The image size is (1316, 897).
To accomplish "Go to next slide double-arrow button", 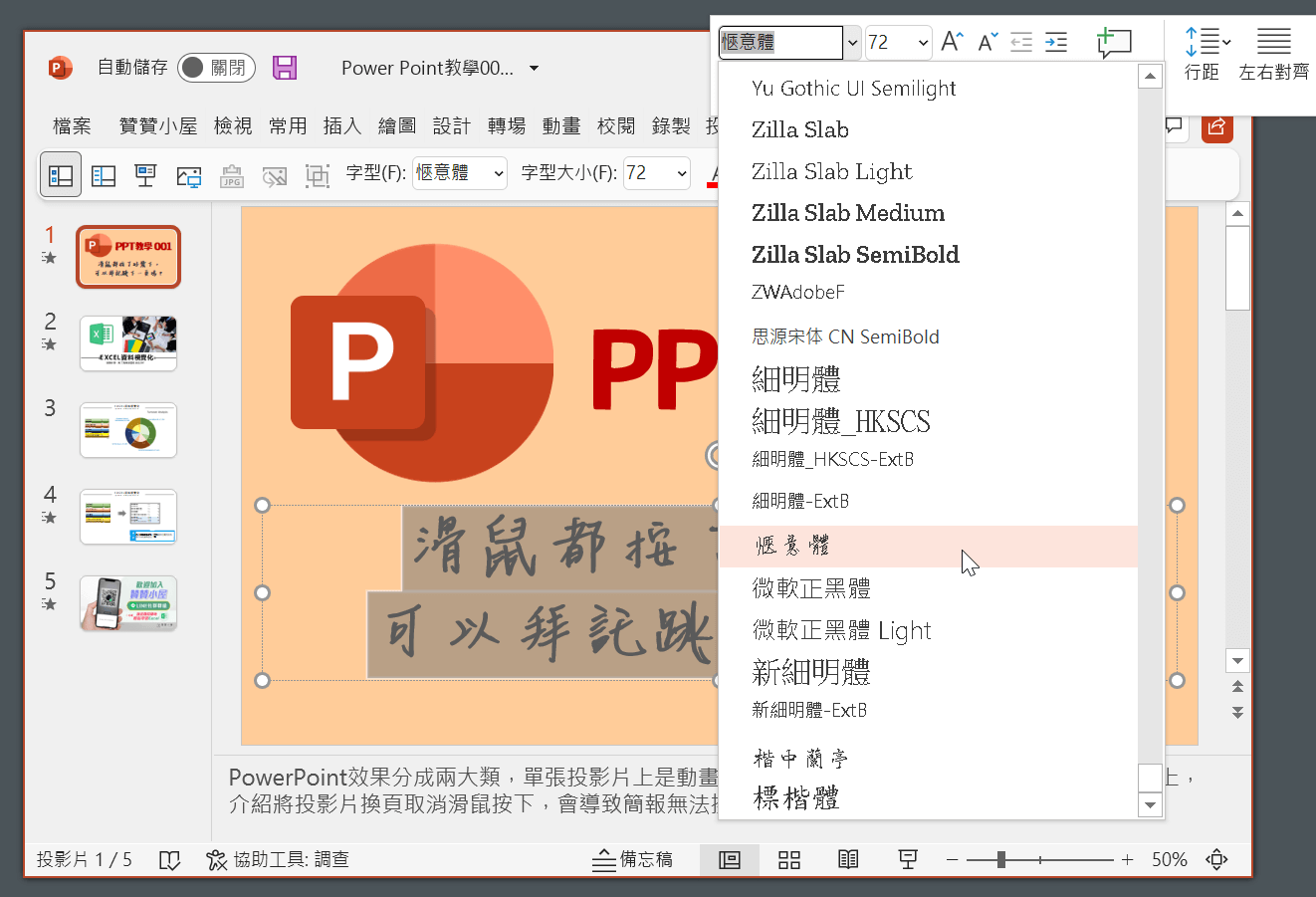I will tap(1237, 712).
